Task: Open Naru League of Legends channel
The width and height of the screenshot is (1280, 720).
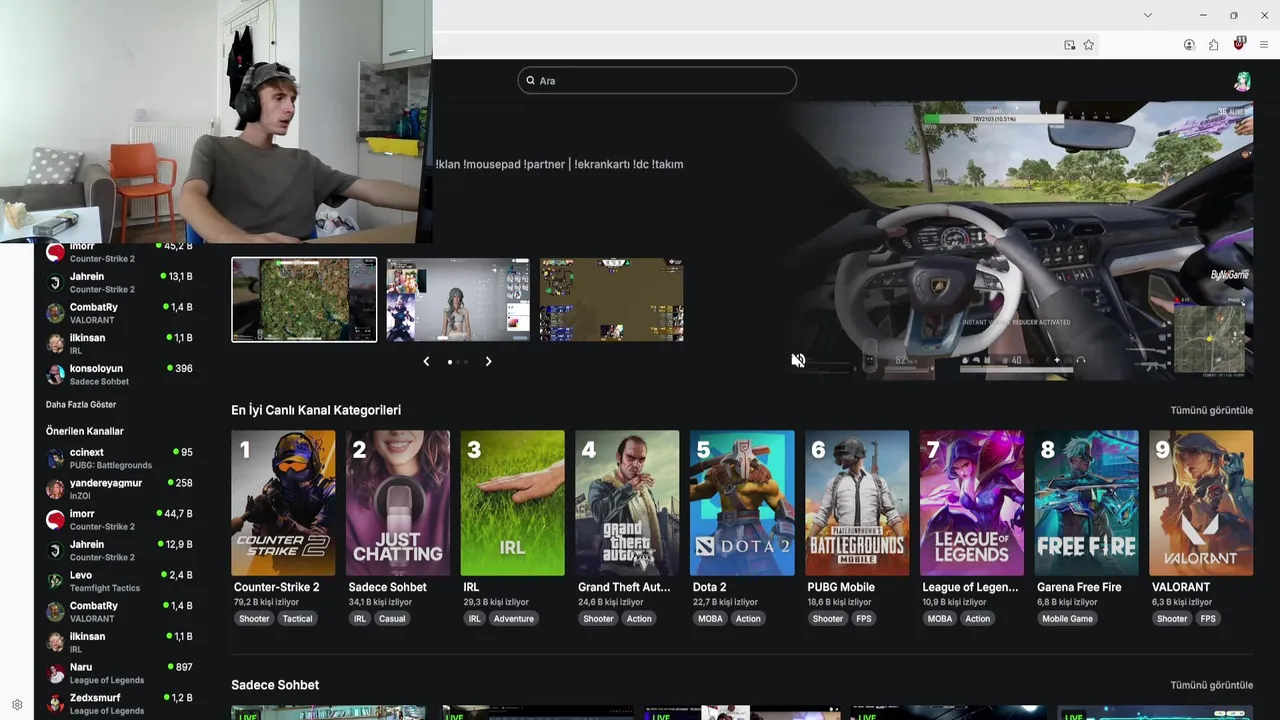Action: point(119,673)
